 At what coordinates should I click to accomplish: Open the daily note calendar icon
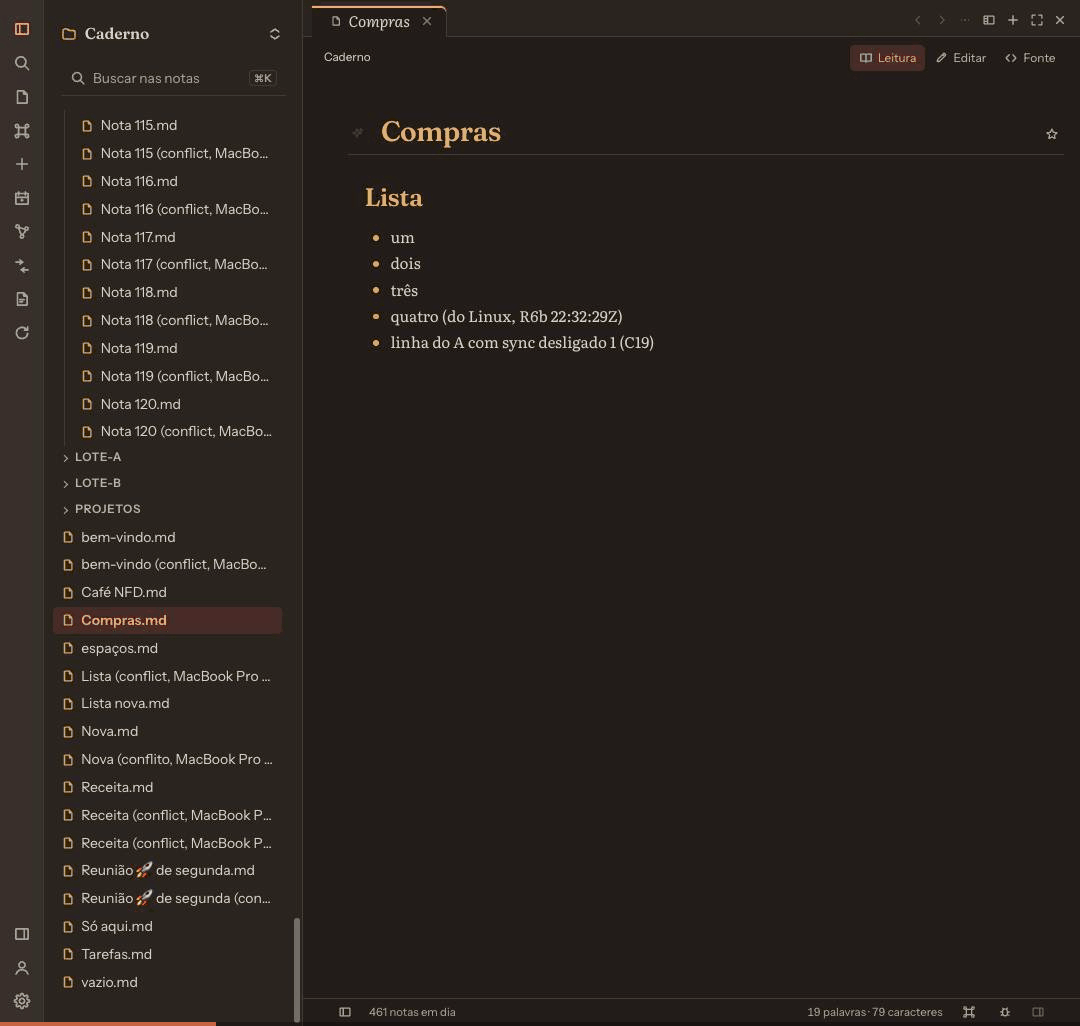(x=22, y=198)
